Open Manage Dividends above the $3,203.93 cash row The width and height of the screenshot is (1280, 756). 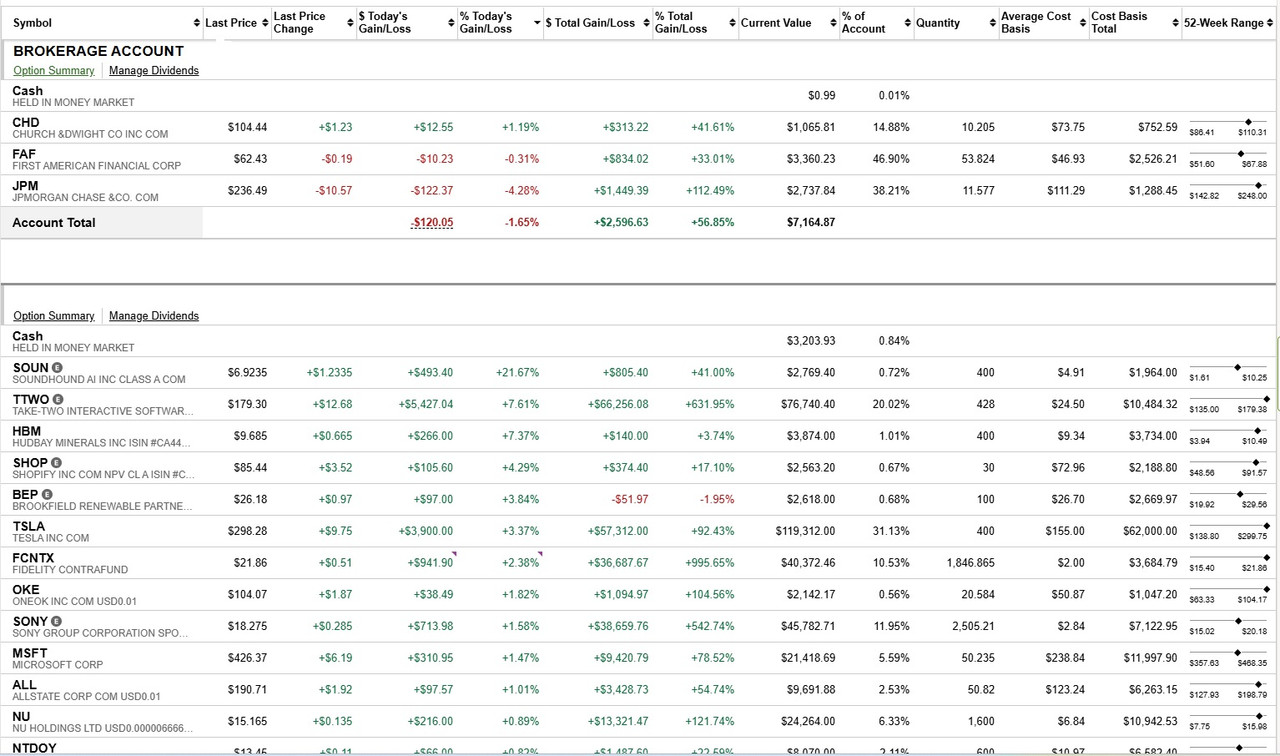[x=154, y=315]
